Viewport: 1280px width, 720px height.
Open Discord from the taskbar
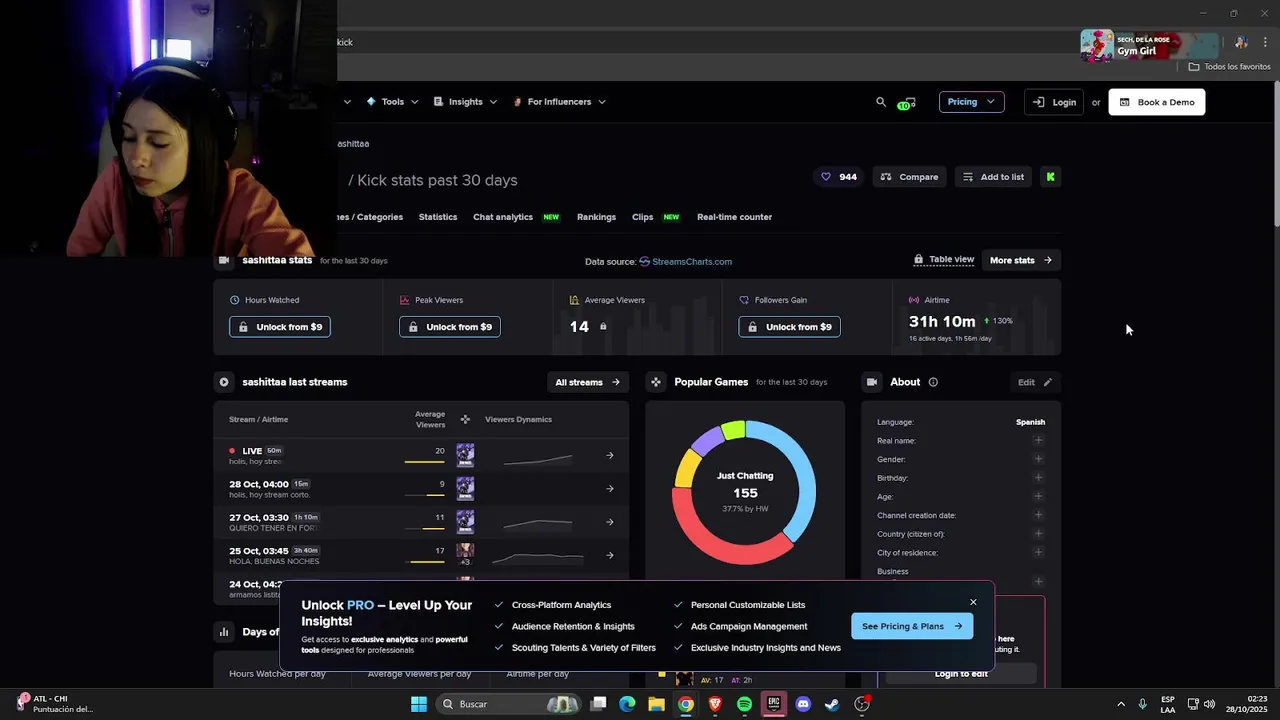point(803,704)
